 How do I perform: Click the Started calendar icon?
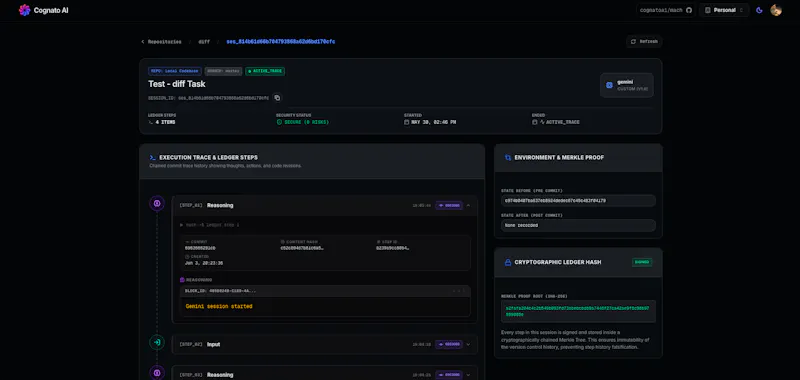(407, 122)
